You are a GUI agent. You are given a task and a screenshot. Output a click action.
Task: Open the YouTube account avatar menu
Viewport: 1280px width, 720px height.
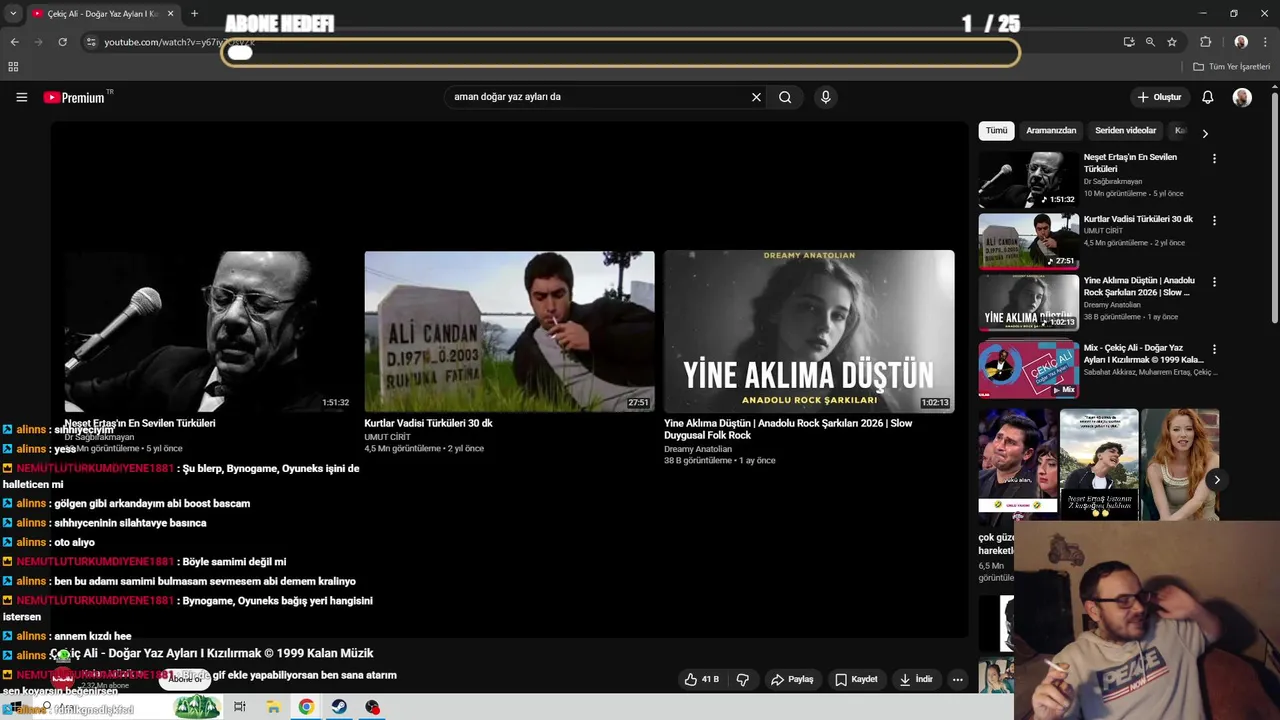point(1242,97)
